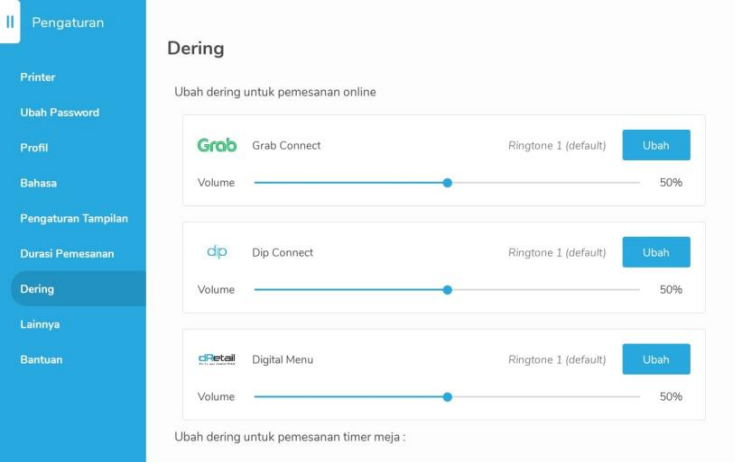Click the Pengaturan header title

(x=68, y=22)
